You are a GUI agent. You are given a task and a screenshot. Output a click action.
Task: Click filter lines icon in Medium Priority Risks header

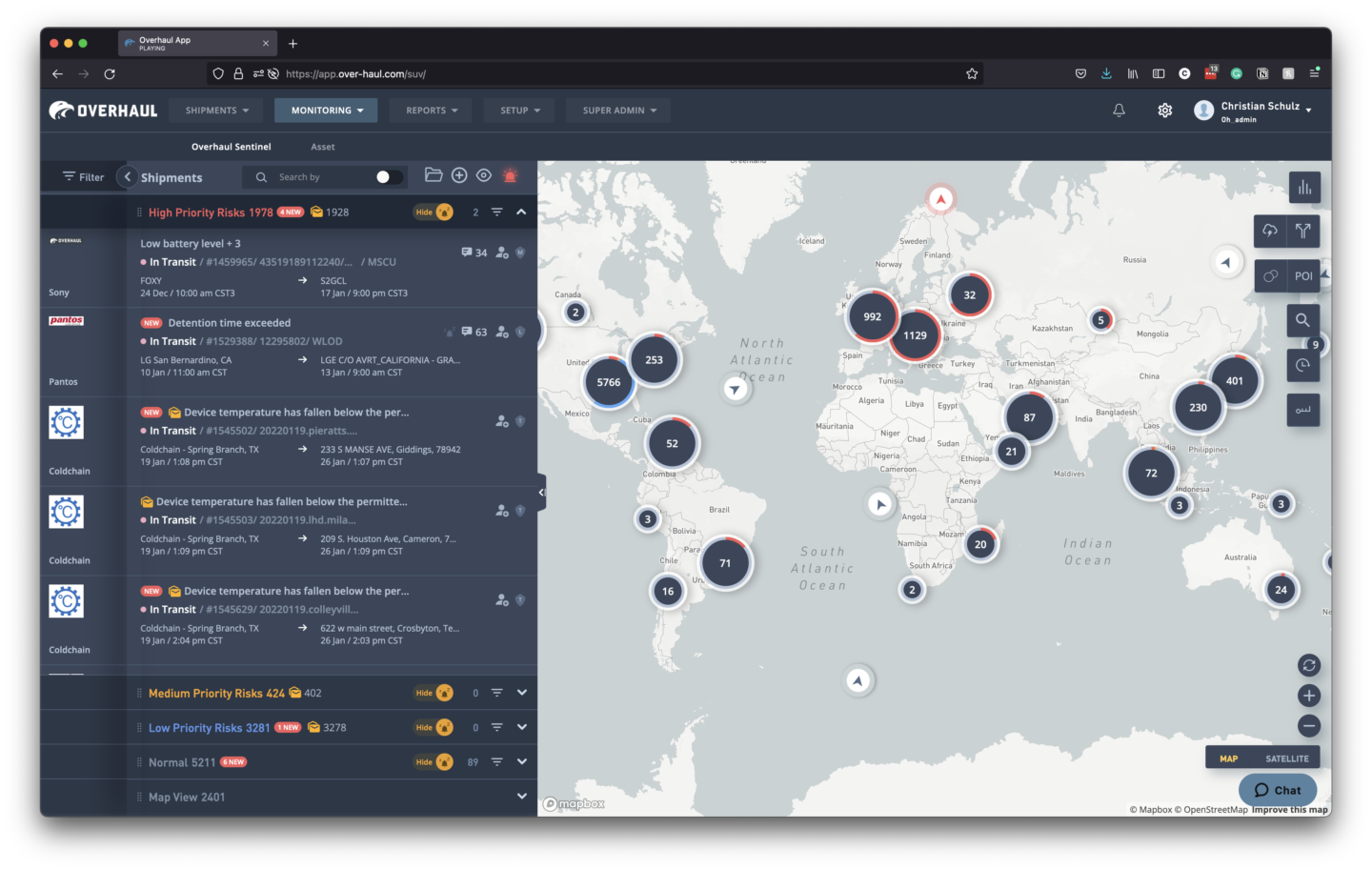(x=496, y=693)
